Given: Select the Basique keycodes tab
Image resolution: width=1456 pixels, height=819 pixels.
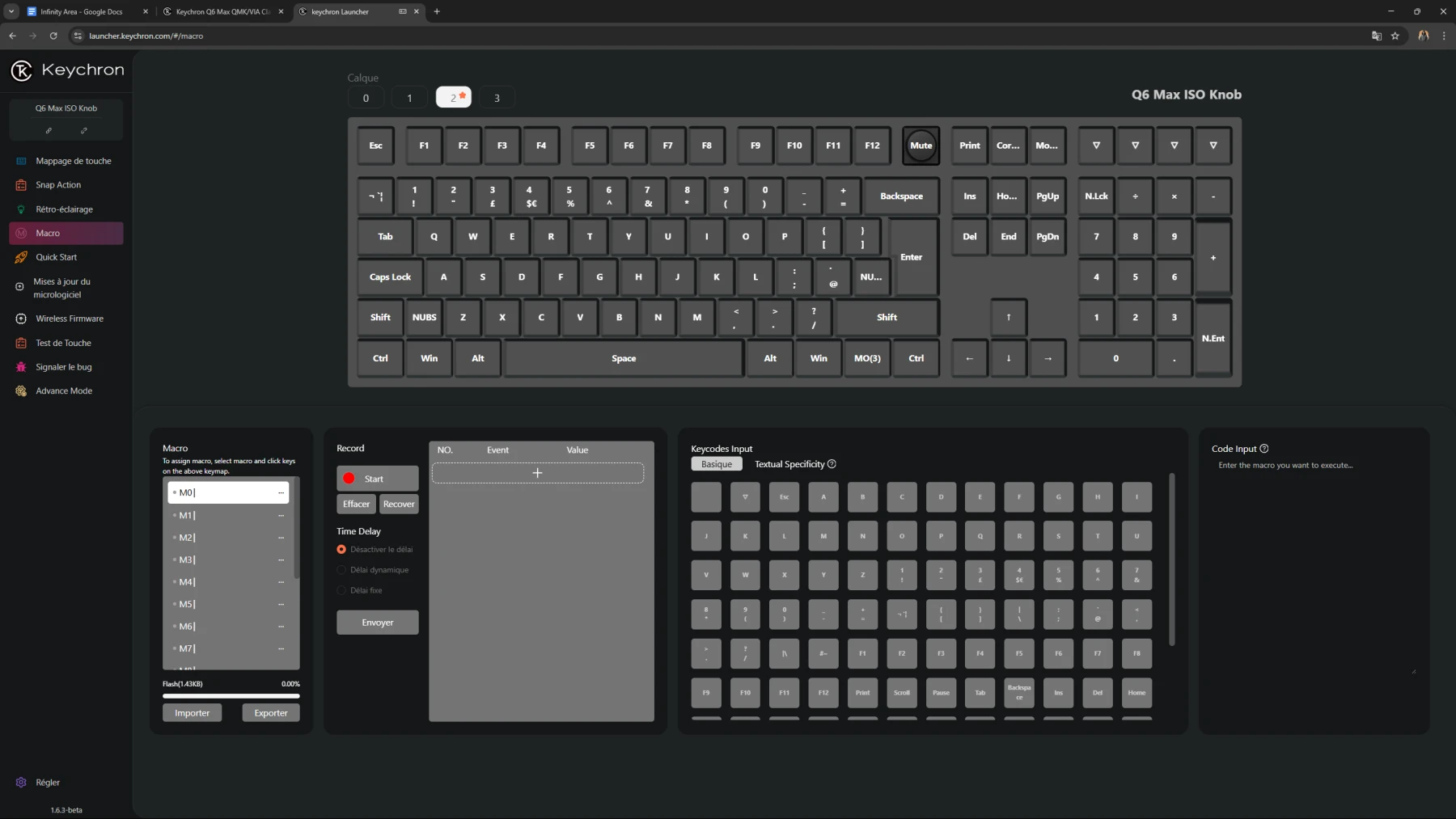Looking at the screenshot, I should tap(717, 464).
